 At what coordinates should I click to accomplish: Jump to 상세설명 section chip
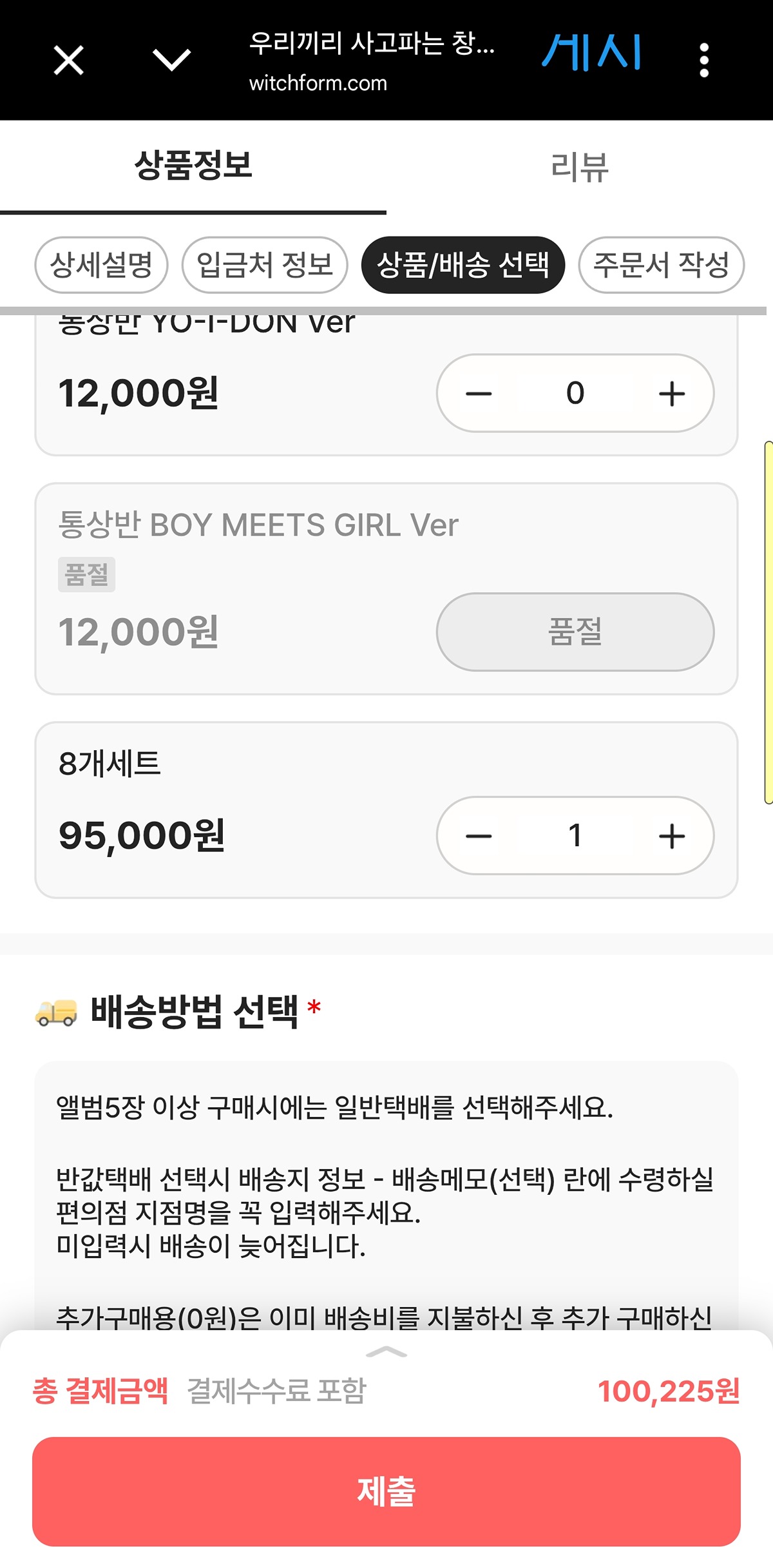[101, 265]
